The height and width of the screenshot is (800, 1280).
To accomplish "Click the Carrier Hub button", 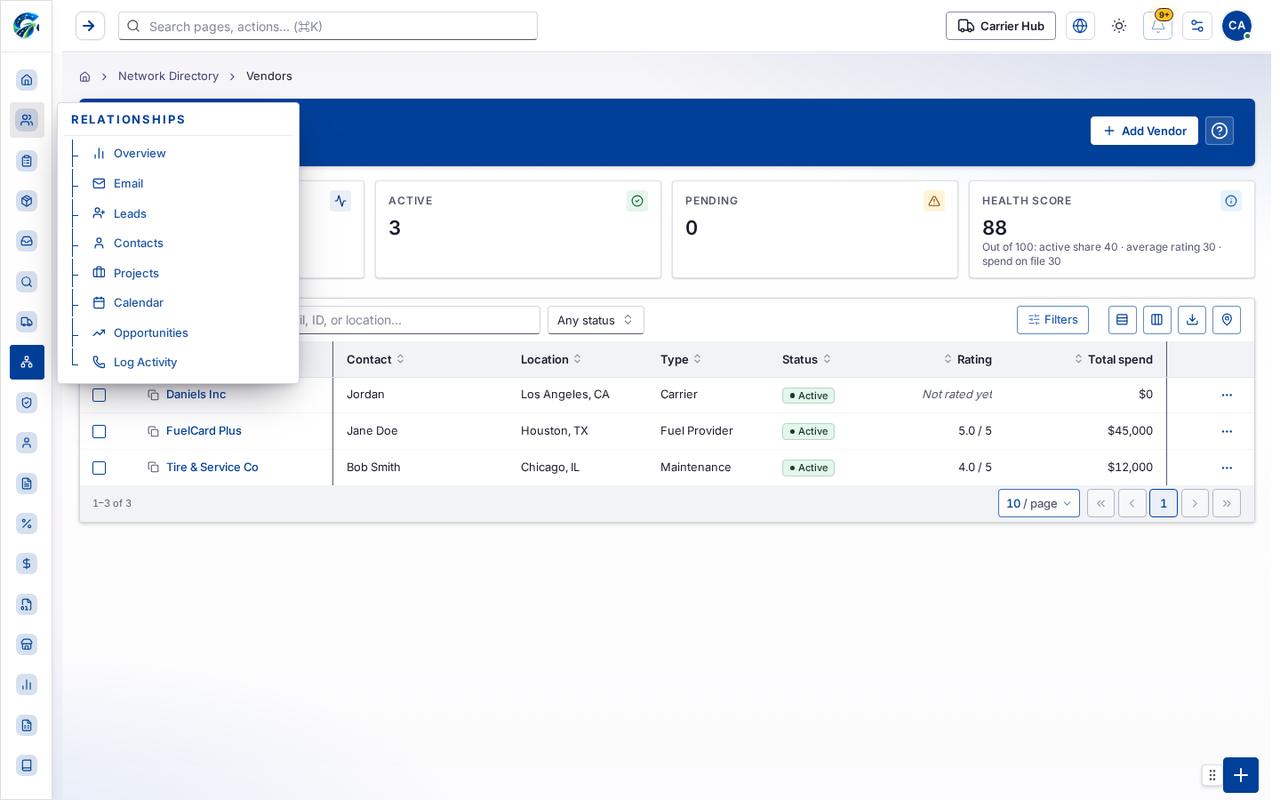I will coord(1001,26).
